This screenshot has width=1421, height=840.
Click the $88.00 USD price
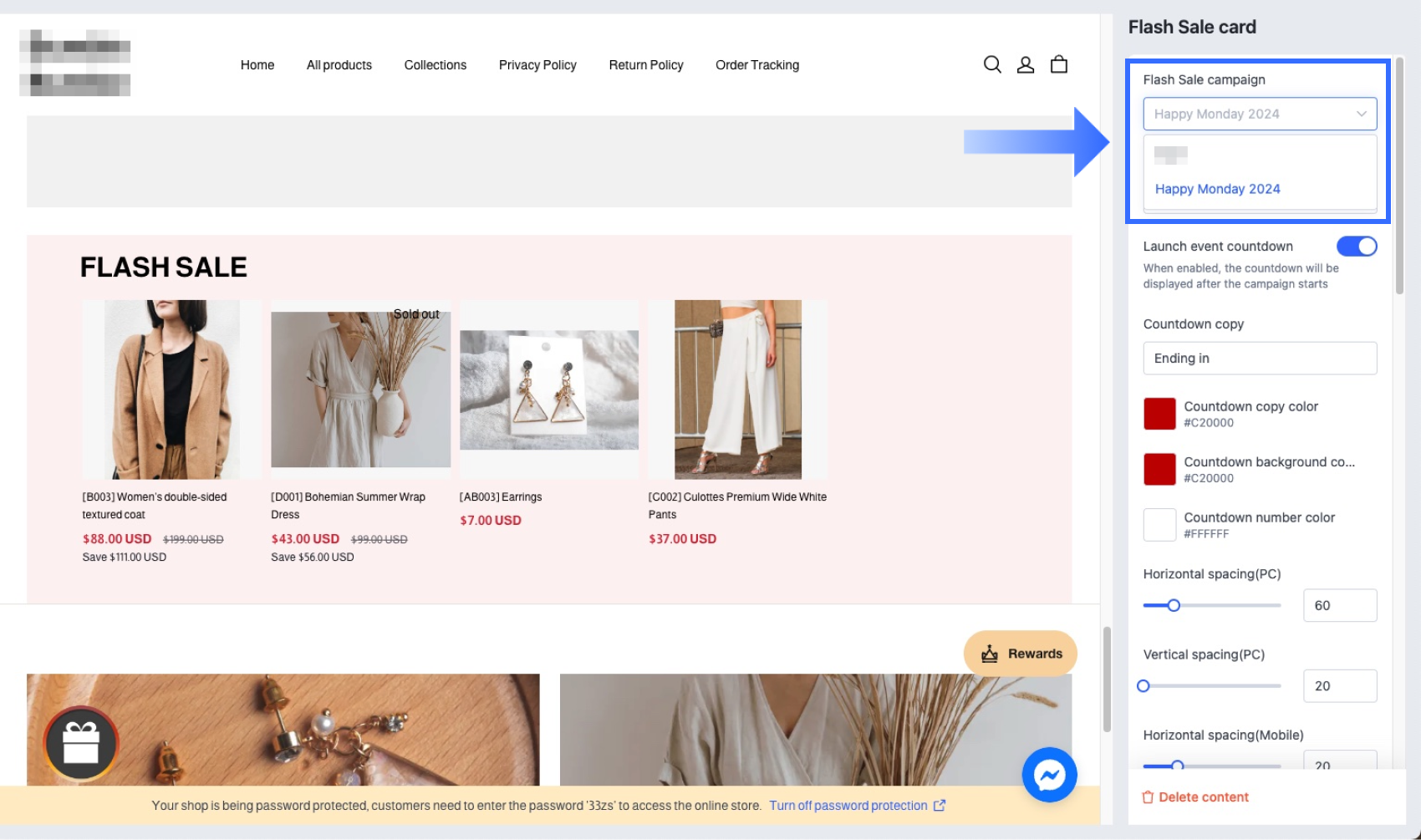[x=117, y=539]
